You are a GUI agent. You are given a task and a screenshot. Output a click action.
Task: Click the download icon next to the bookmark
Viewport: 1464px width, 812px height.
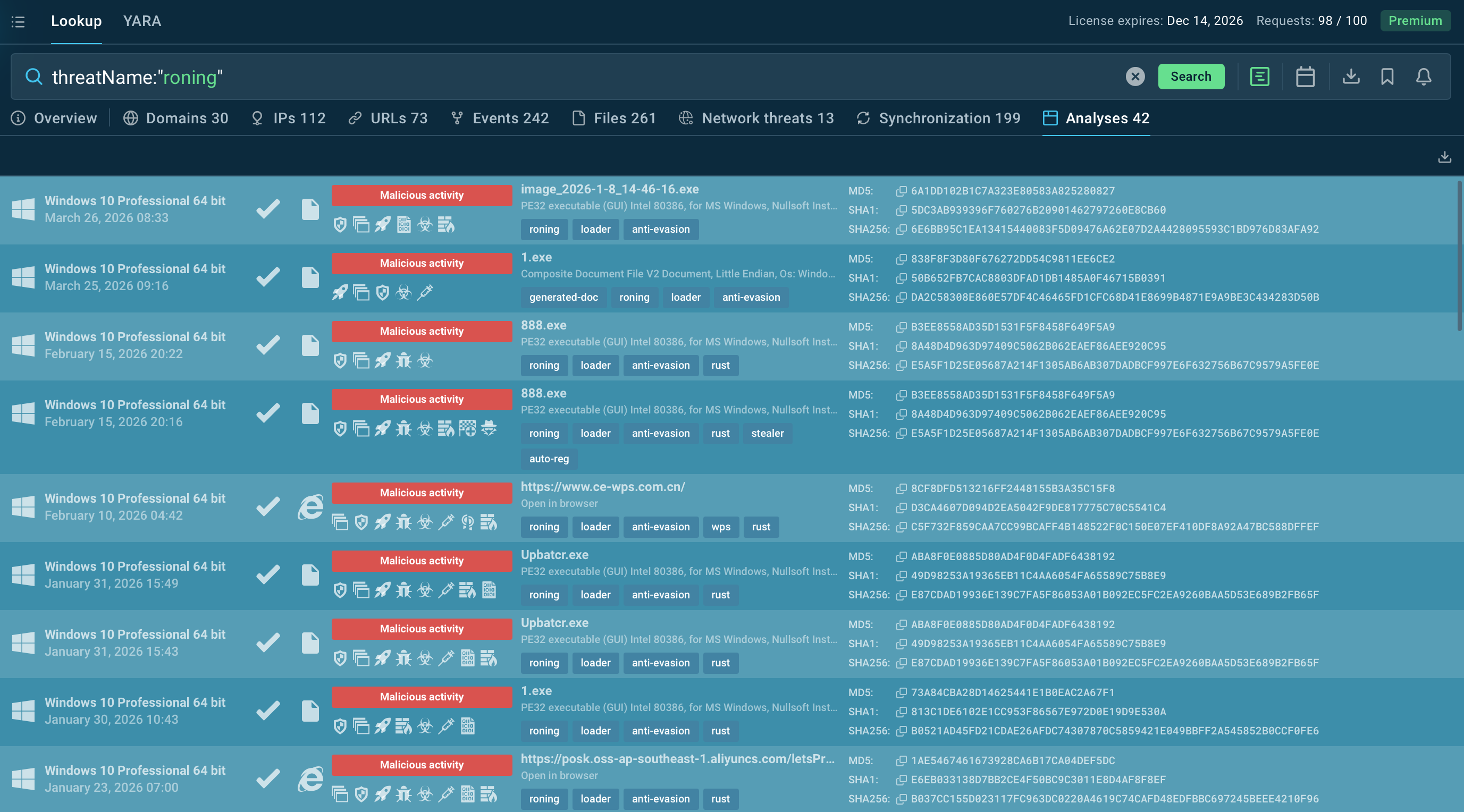tap(1351, 77)
